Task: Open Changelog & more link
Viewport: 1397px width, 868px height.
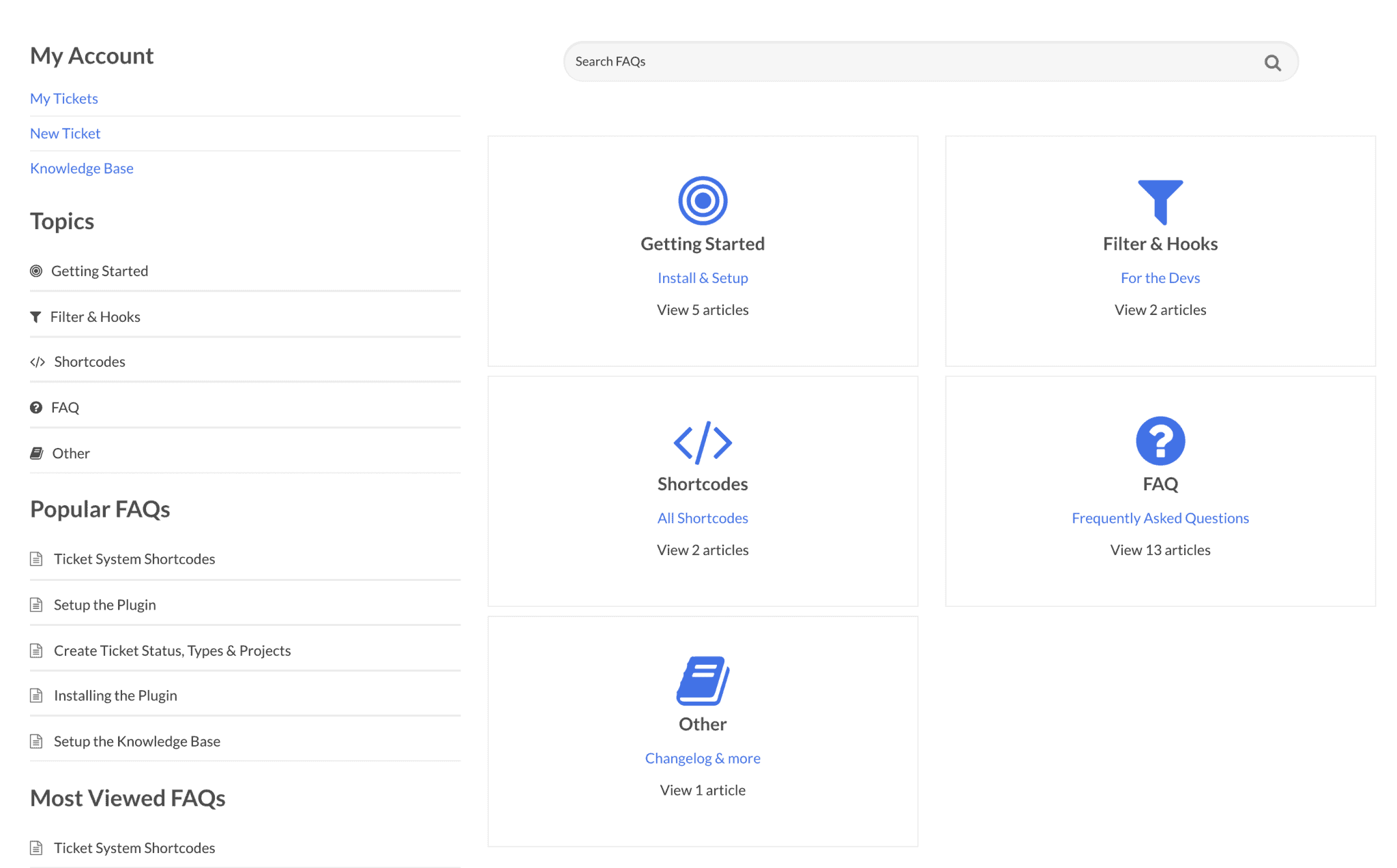Action: (x=702, y=758)
